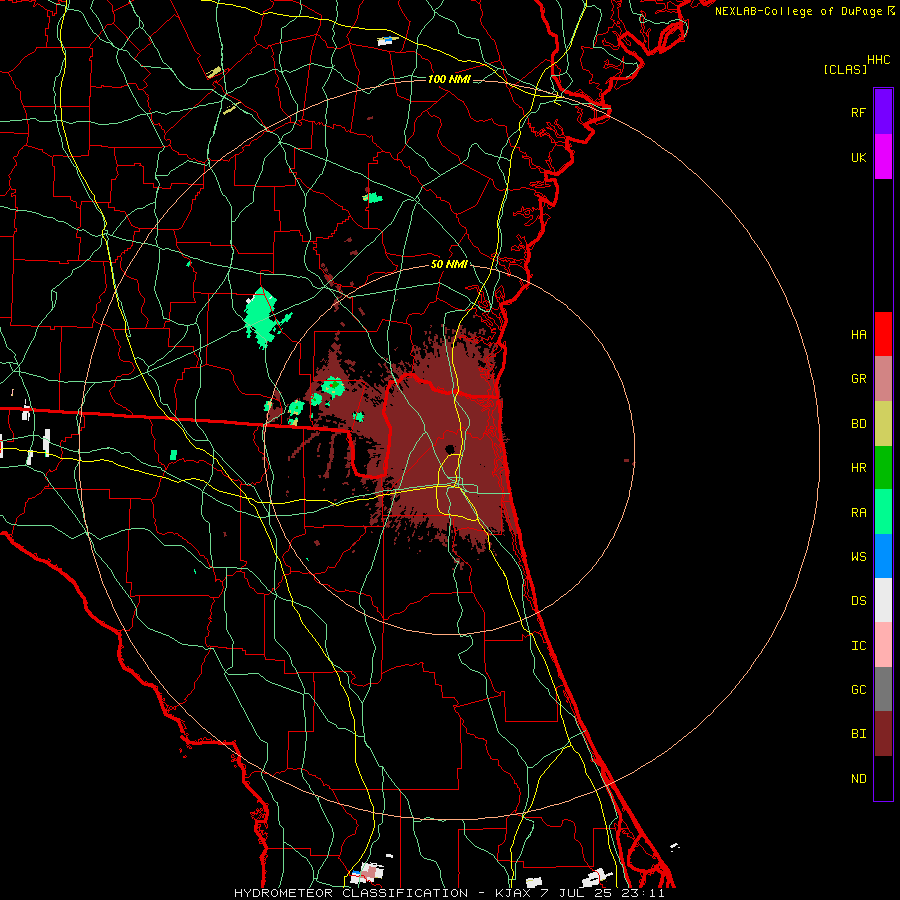Select the GR pink legend swatch
The image size is (900, 900).
pos(883,379)
